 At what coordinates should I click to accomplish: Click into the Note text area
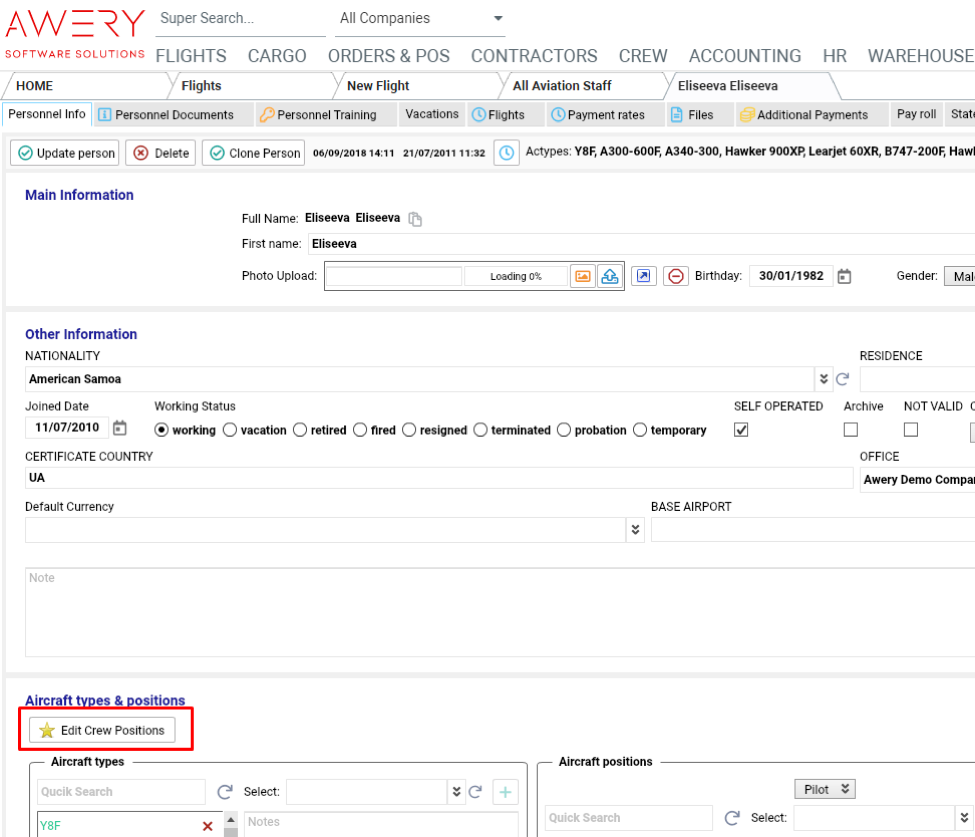(x=500, y=612)
